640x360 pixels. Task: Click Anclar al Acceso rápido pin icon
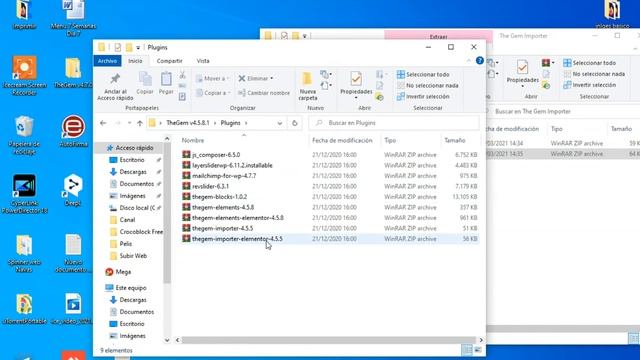[115, 79]
